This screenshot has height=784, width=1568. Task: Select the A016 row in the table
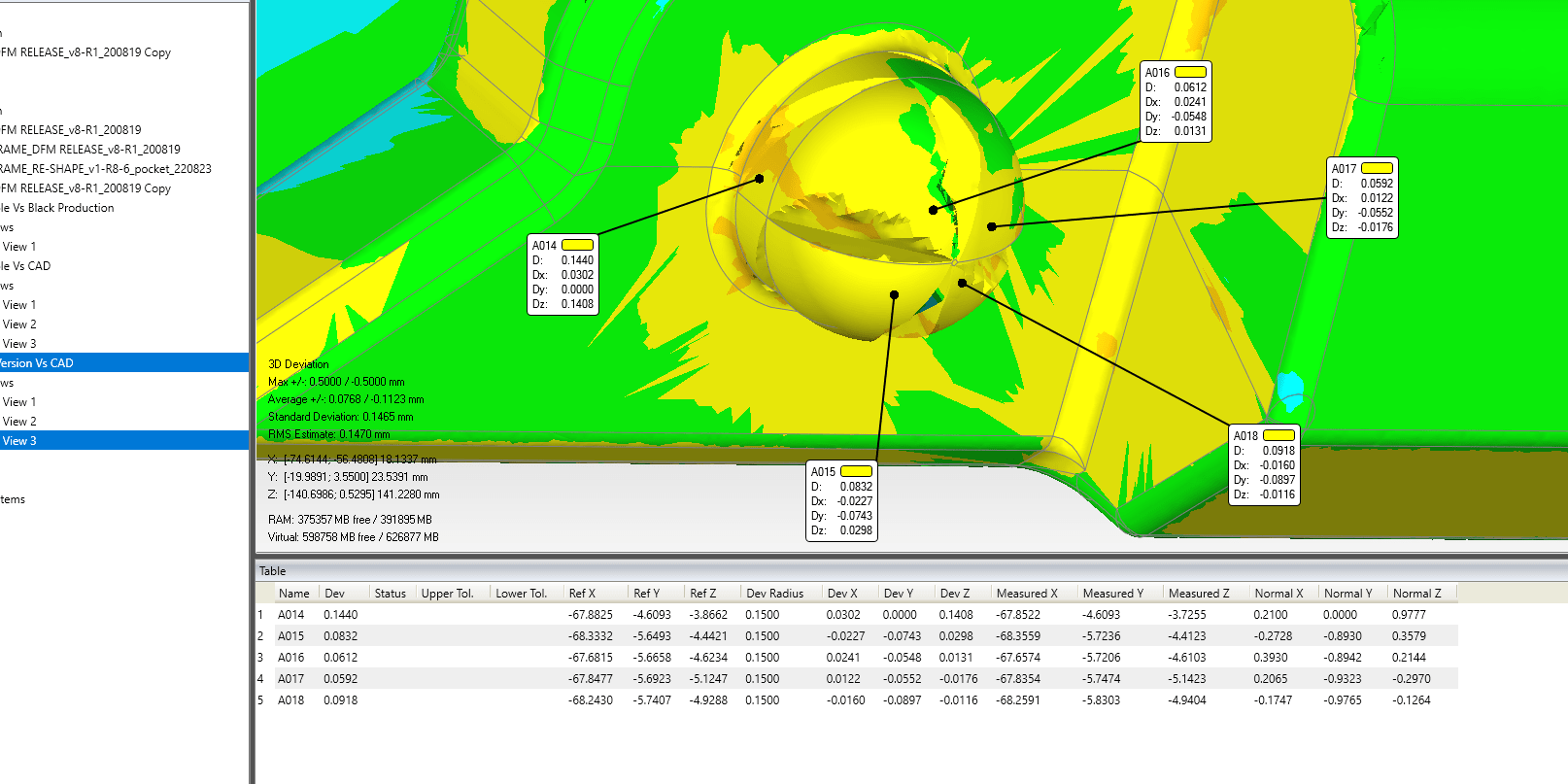[x=857, y=657]
